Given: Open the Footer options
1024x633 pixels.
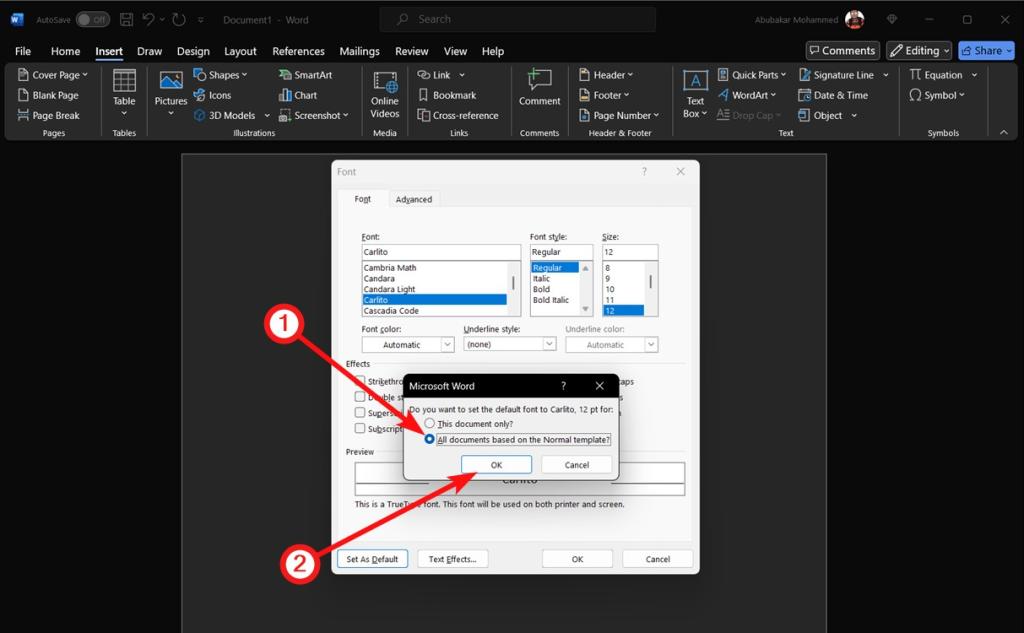Looking at the screenshot, I should (604, 95).
